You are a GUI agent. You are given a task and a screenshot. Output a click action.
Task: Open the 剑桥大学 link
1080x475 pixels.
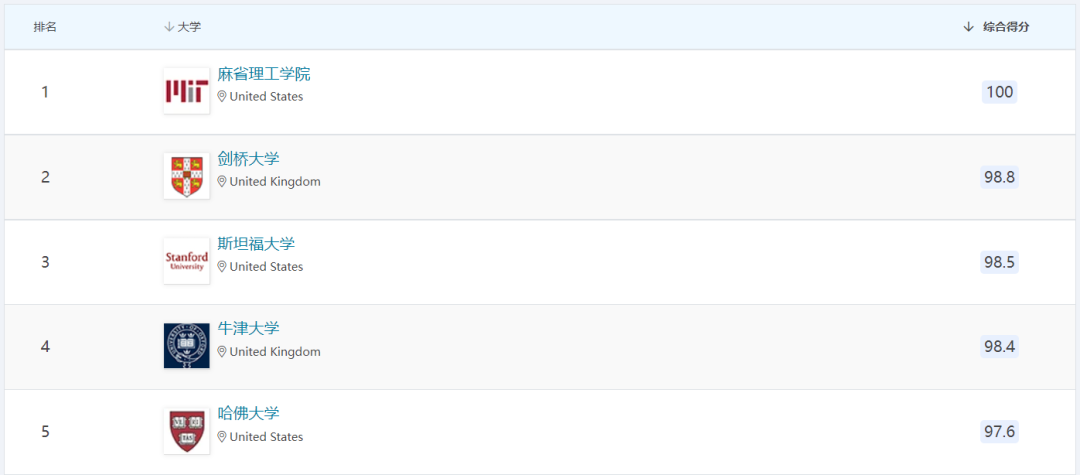(x=248, y=159)
